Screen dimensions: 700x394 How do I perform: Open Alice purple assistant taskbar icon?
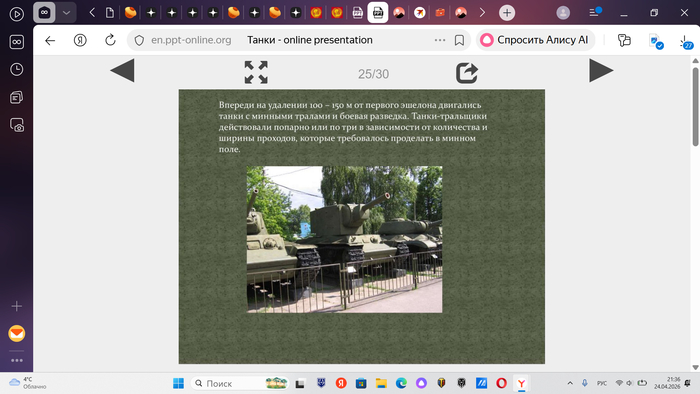pos(421,383)
